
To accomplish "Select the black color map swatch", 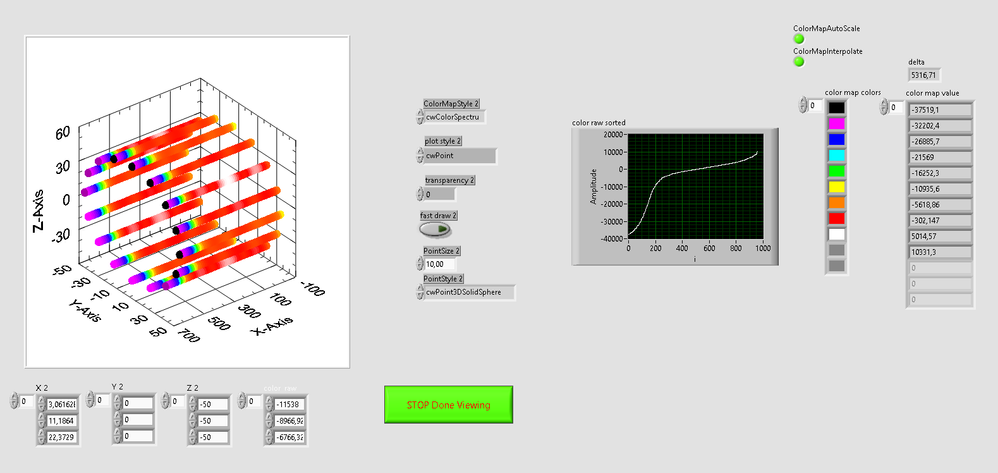I will [x=836, y=108].
